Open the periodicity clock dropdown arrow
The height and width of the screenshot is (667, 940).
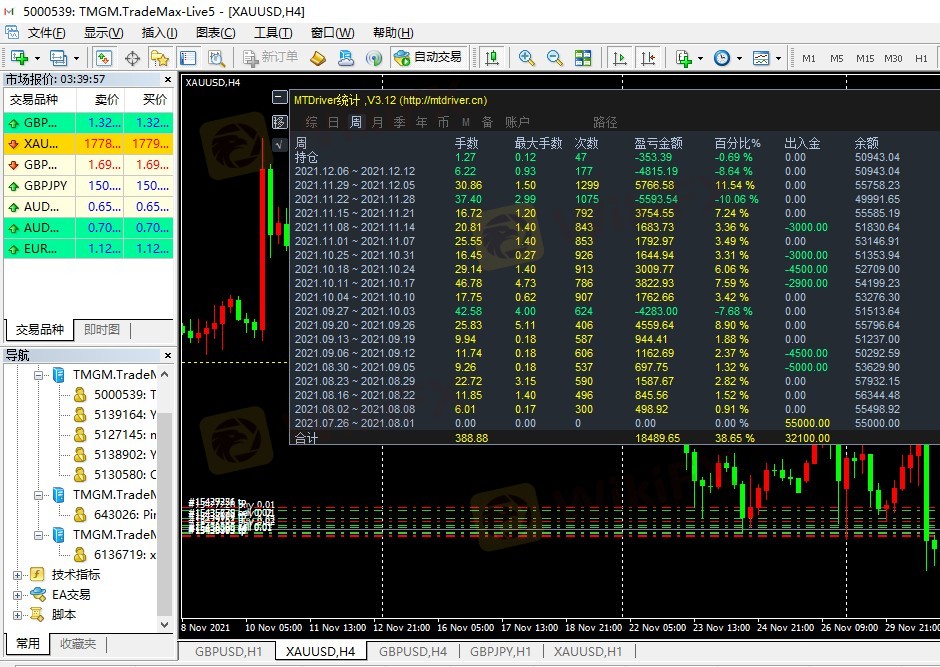(737, 58)
